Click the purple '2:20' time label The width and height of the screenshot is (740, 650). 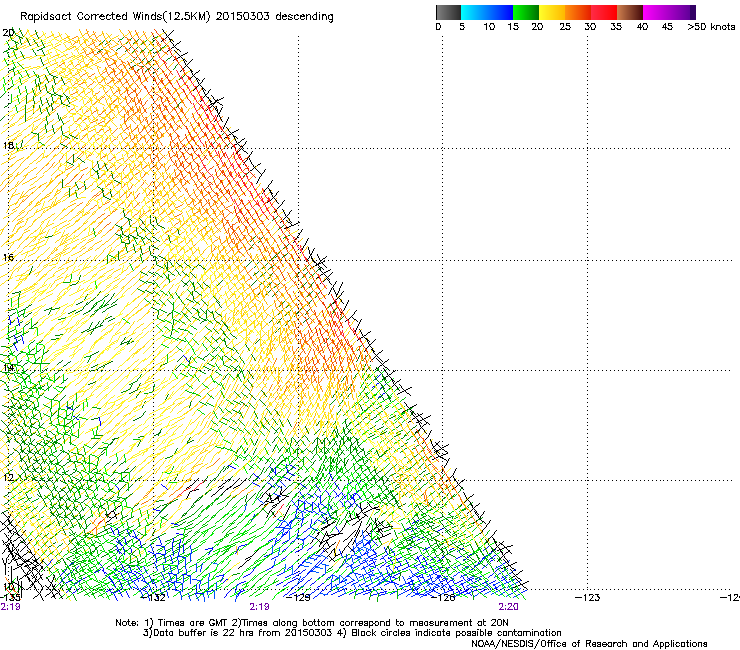[x=508, y=607]
